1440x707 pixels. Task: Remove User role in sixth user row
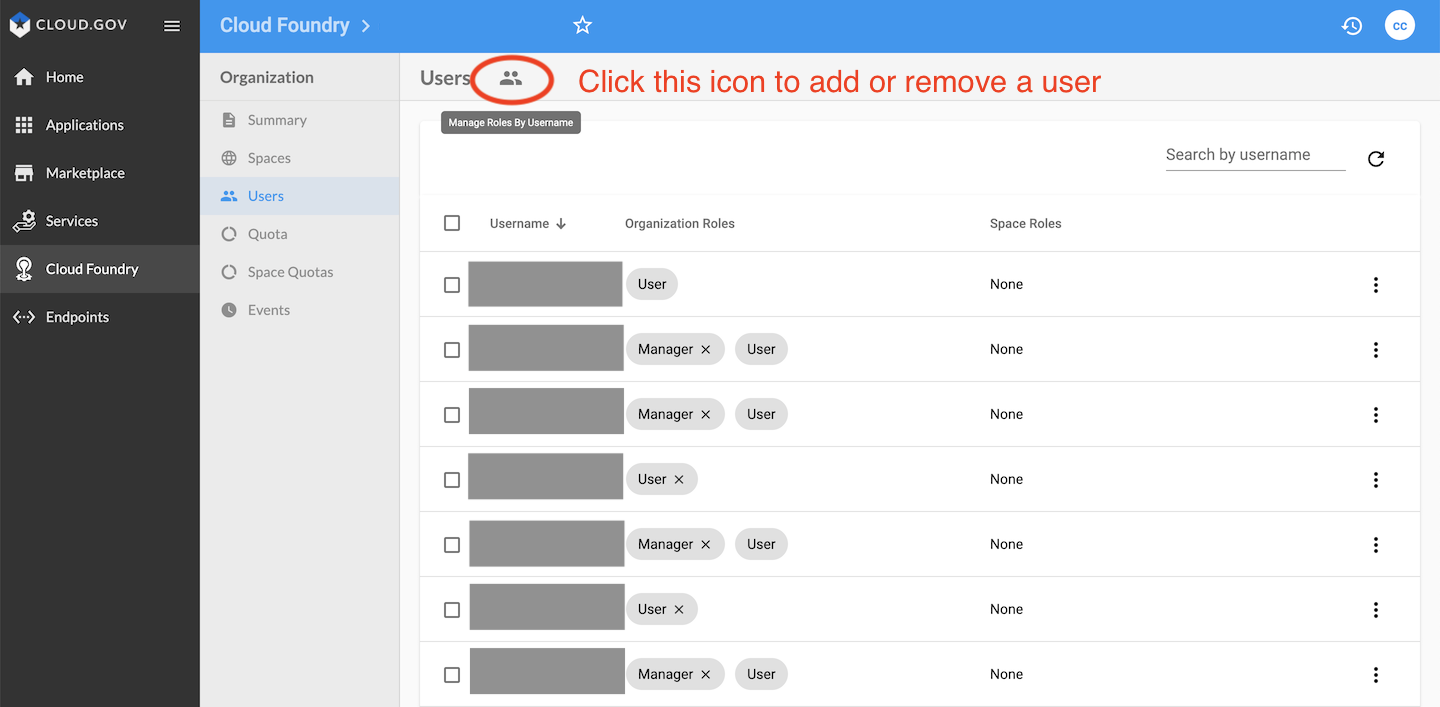[x=679, y=610]
